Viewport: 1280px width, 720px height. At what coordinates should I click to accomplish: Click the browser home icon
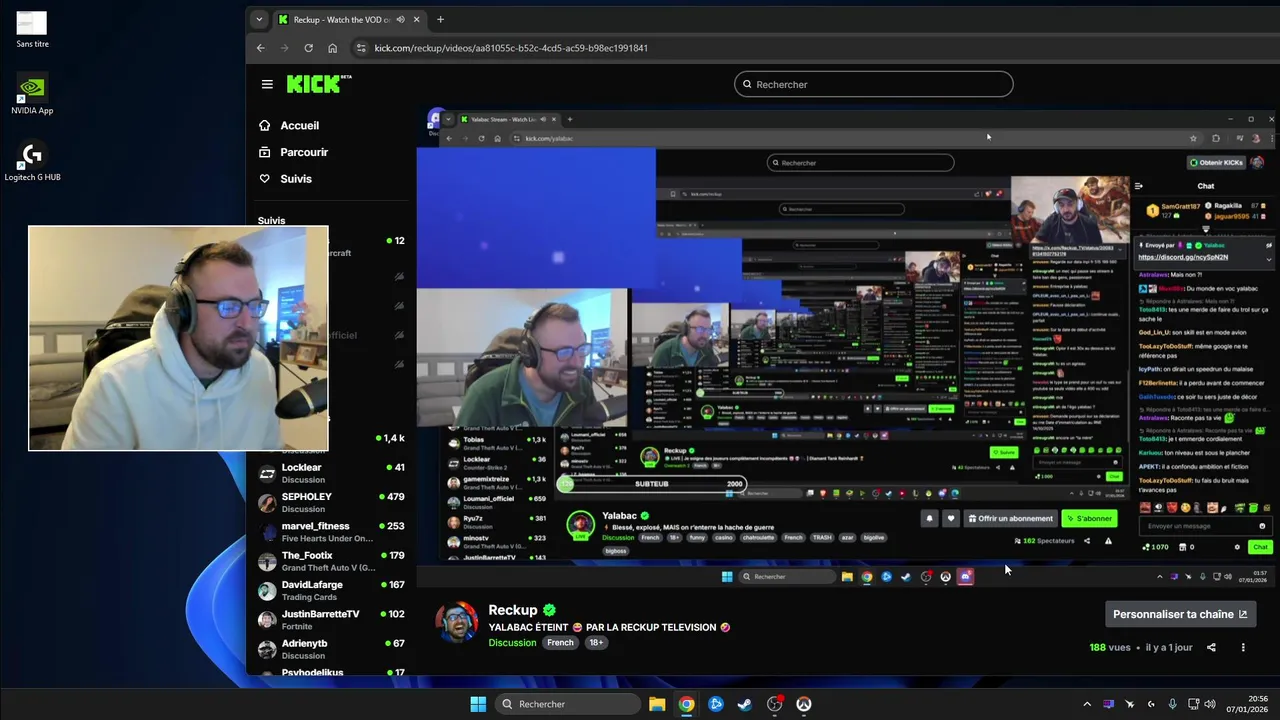333,48
